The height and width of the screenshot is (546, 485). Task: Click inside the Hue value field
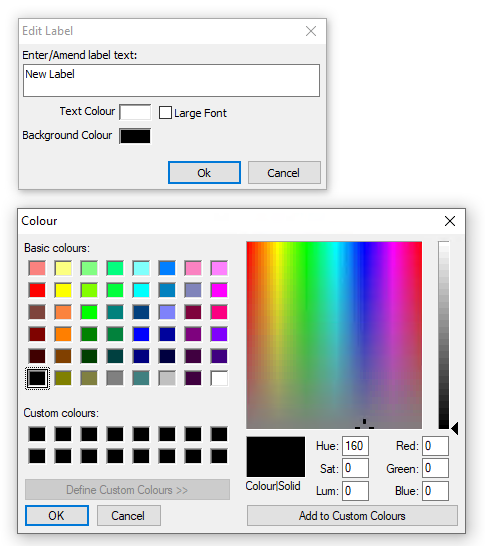tap(355, 446)
